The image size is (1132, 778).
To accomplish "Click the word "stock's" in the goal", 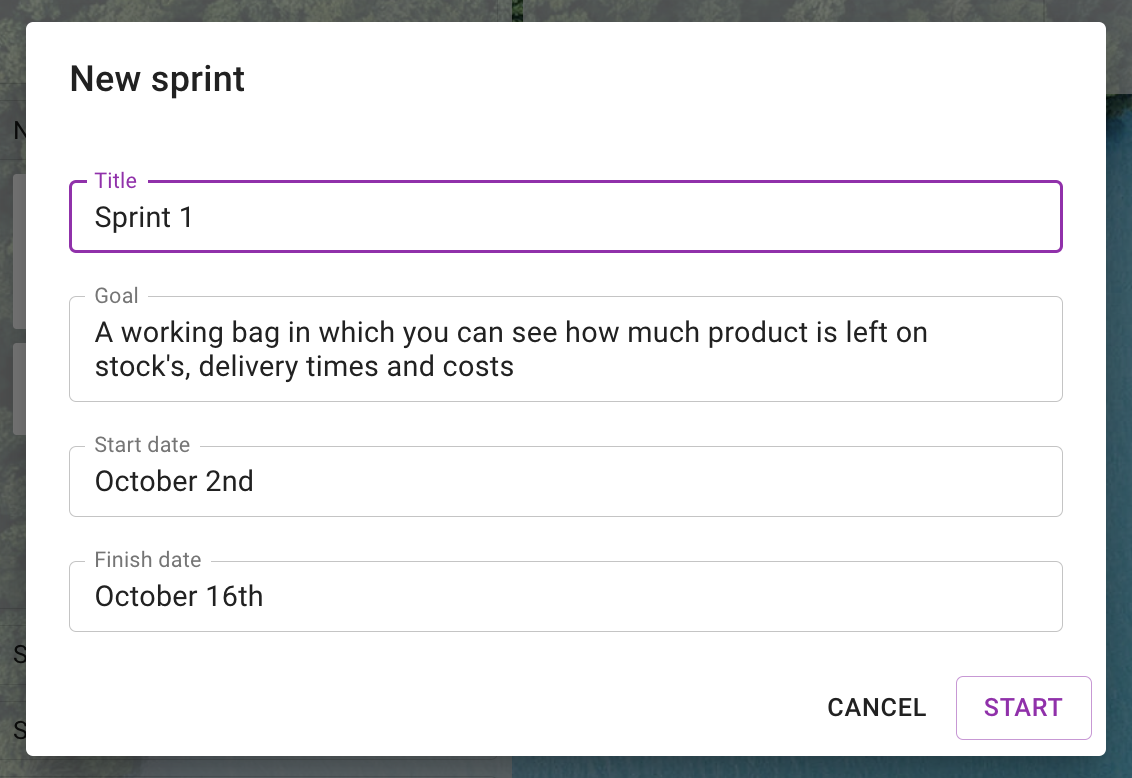I will tap(142, 367).
